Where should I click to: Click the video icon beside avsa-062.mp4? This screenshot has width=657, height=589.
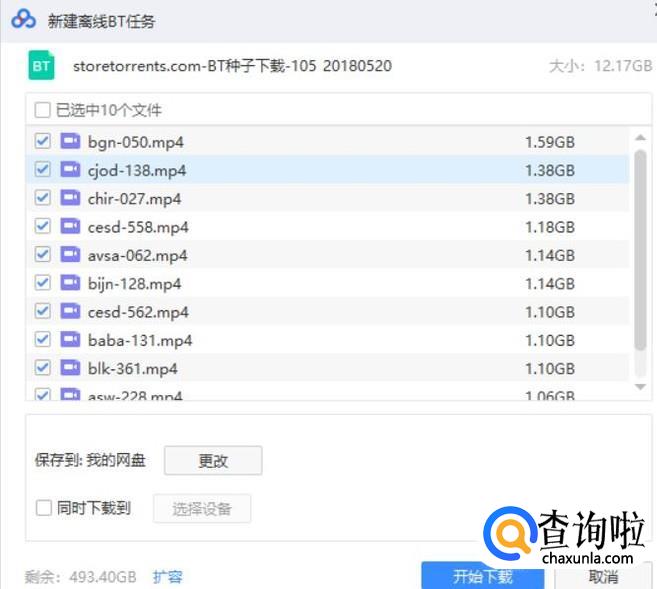click(70, 255)
